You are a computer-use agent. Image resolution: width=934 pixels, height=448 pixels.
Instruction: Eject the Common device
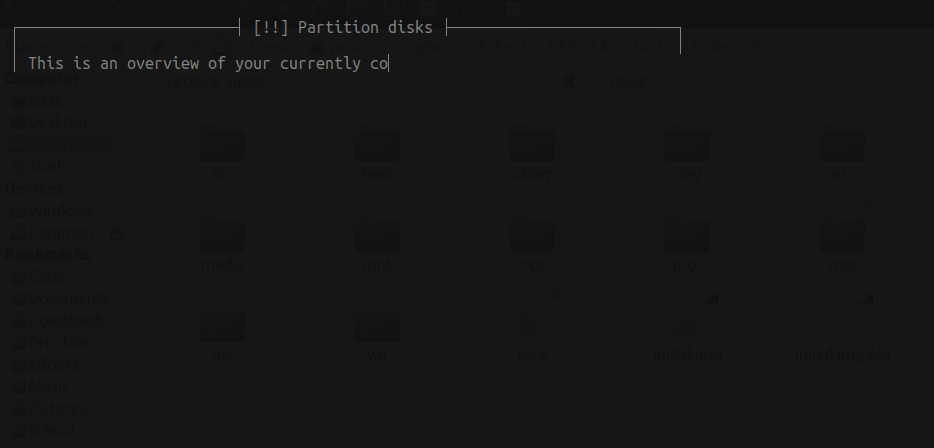click(x=117, y=233)
